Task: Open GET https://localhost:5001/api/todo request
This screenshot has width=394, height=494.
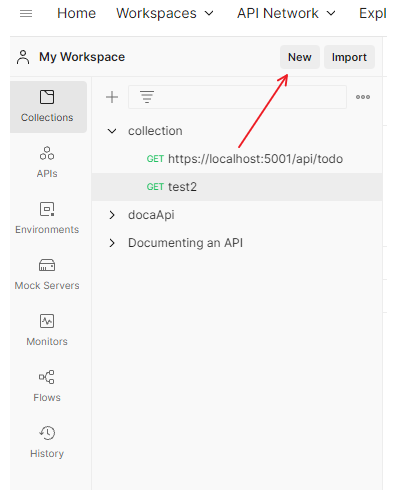Action: click(237, 159)
